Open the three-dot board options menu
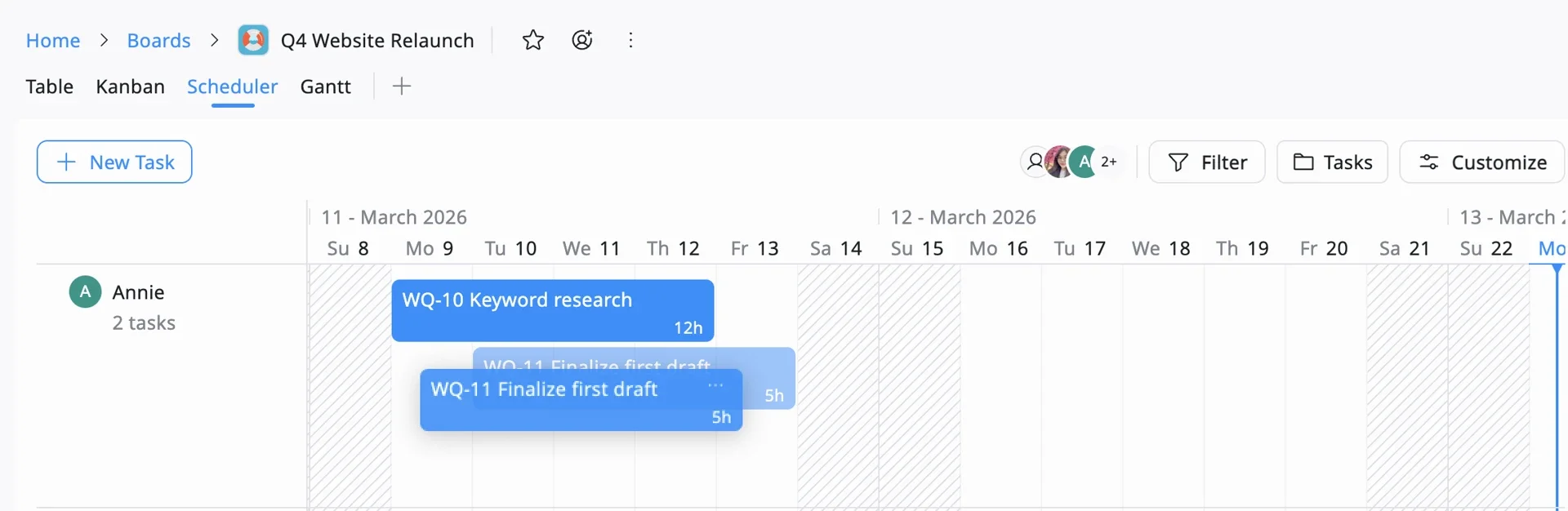1568x511 pixels. tap(630, 40)
